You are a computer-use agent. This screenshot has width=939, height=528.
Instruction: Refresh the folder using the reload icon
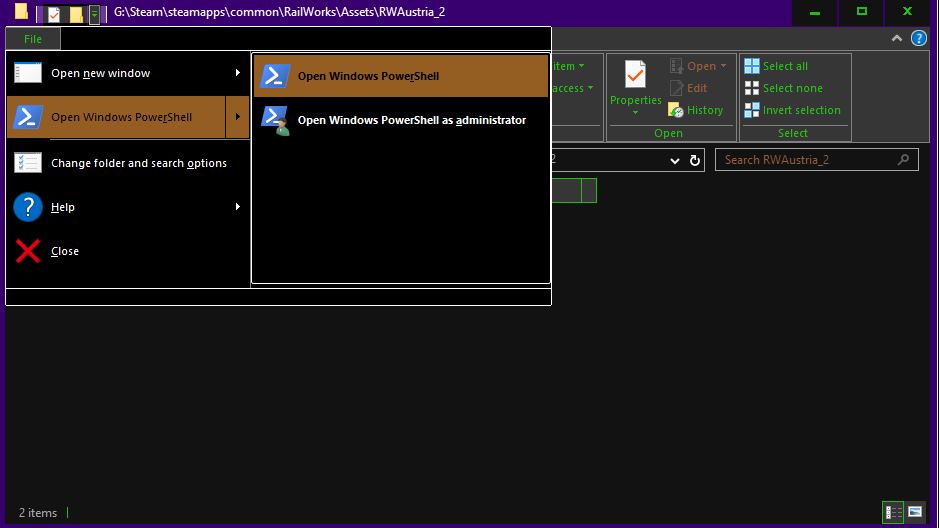[695, 160]
